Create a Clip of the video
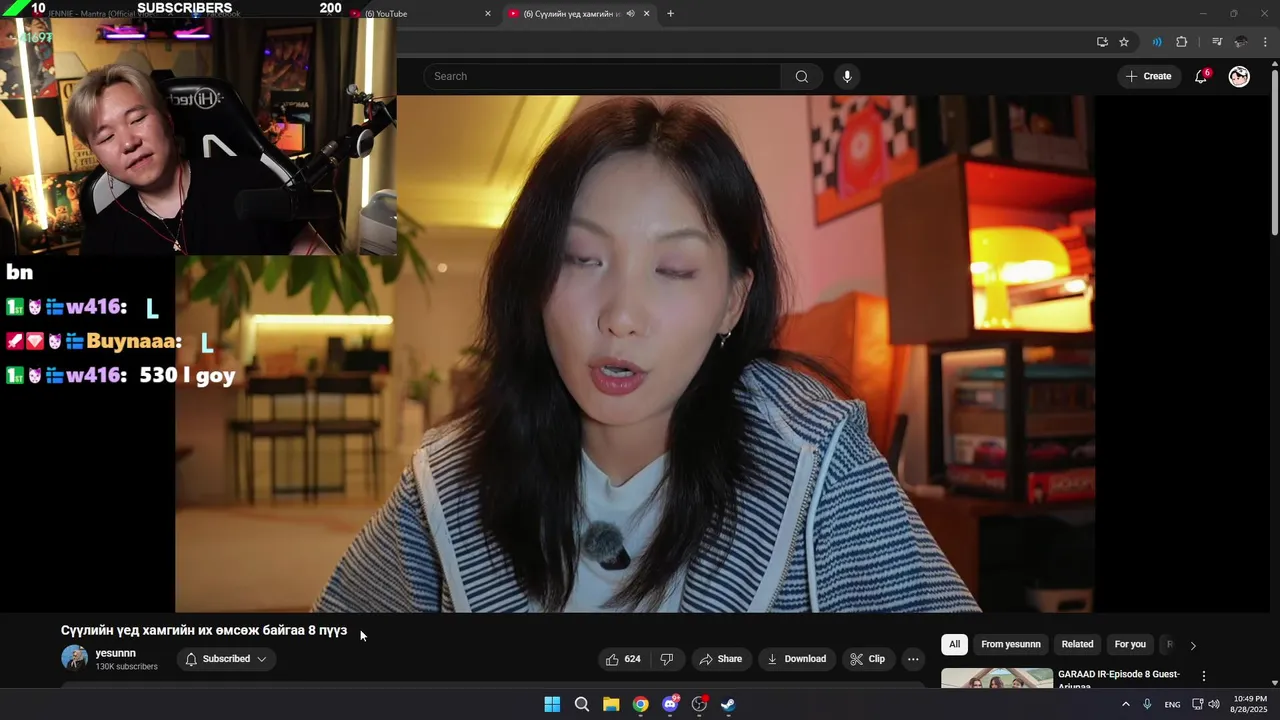Screen dimensions: 1280x720 pos(867,659)
